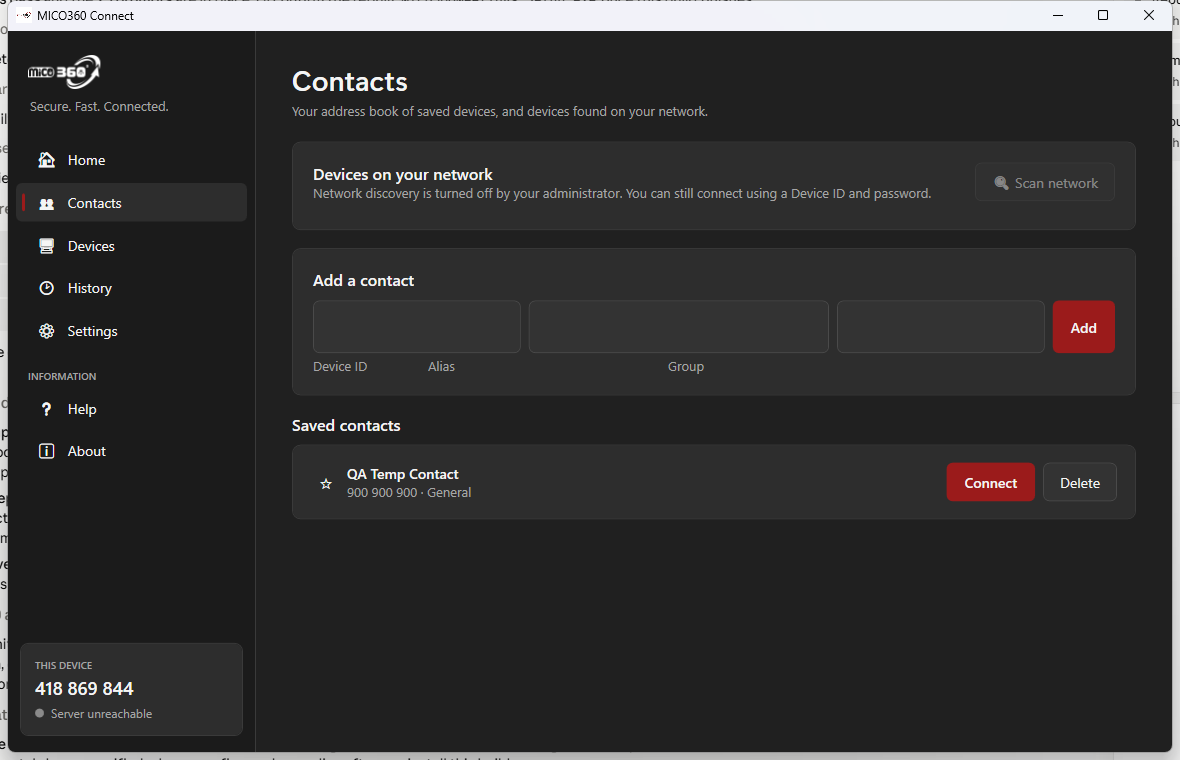Click the Server unreachable status dot
The image size is (1180, 760).
coord(40,713)
